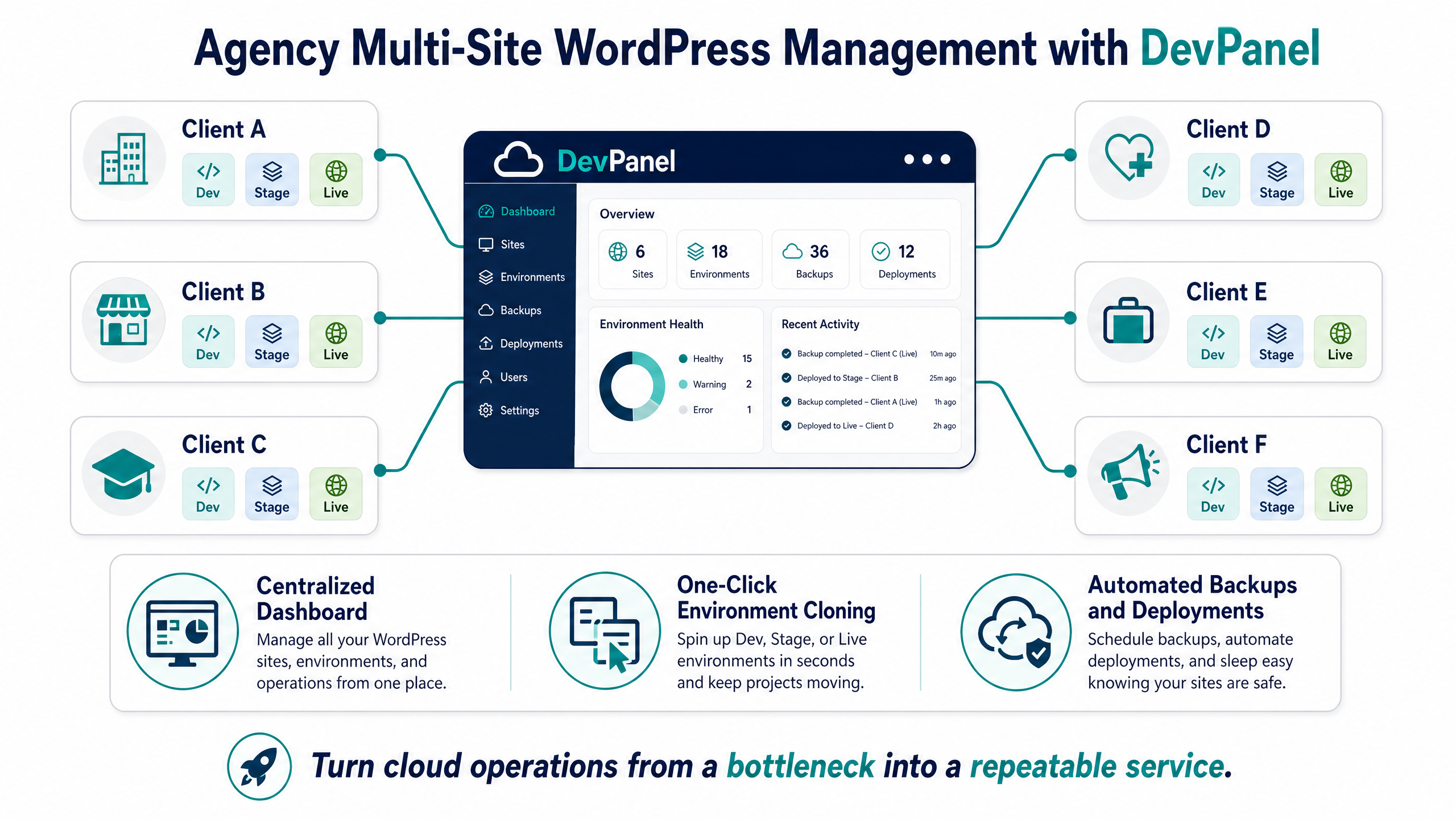Click Client D's heart with plus icon
Screen dimensions: 1456x819
(x=1129, y=159)
